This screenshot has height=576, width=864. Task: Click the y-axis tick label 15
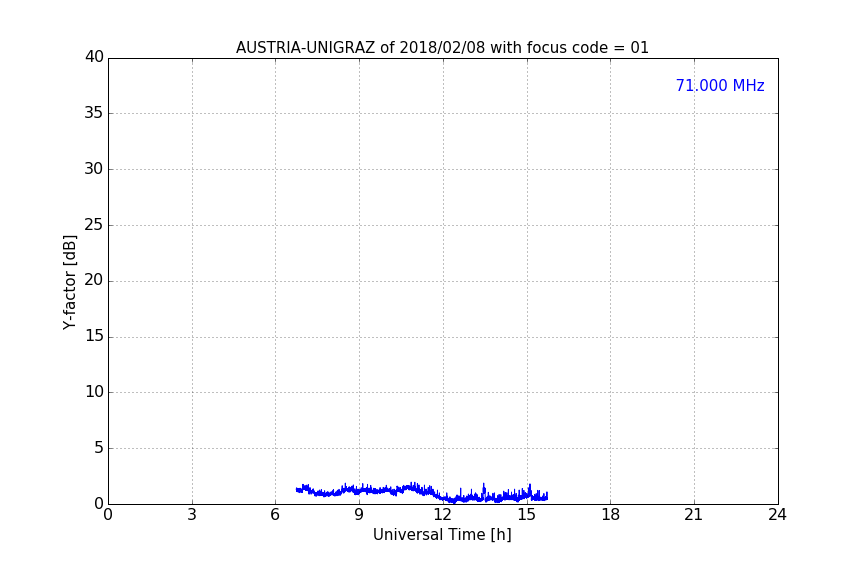click(94, 336)
